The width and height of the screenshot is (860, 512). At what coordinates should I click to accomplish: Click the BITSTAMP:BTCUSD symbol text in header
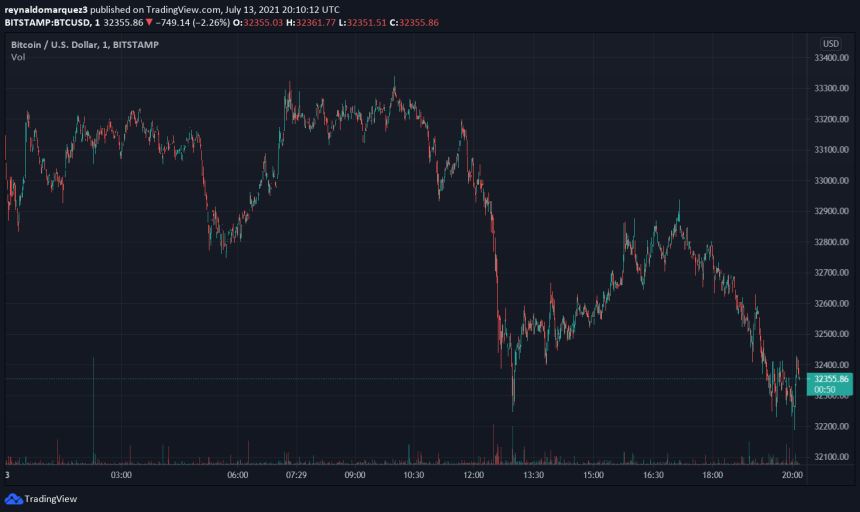pyautogui.click(x=45, y=21)
